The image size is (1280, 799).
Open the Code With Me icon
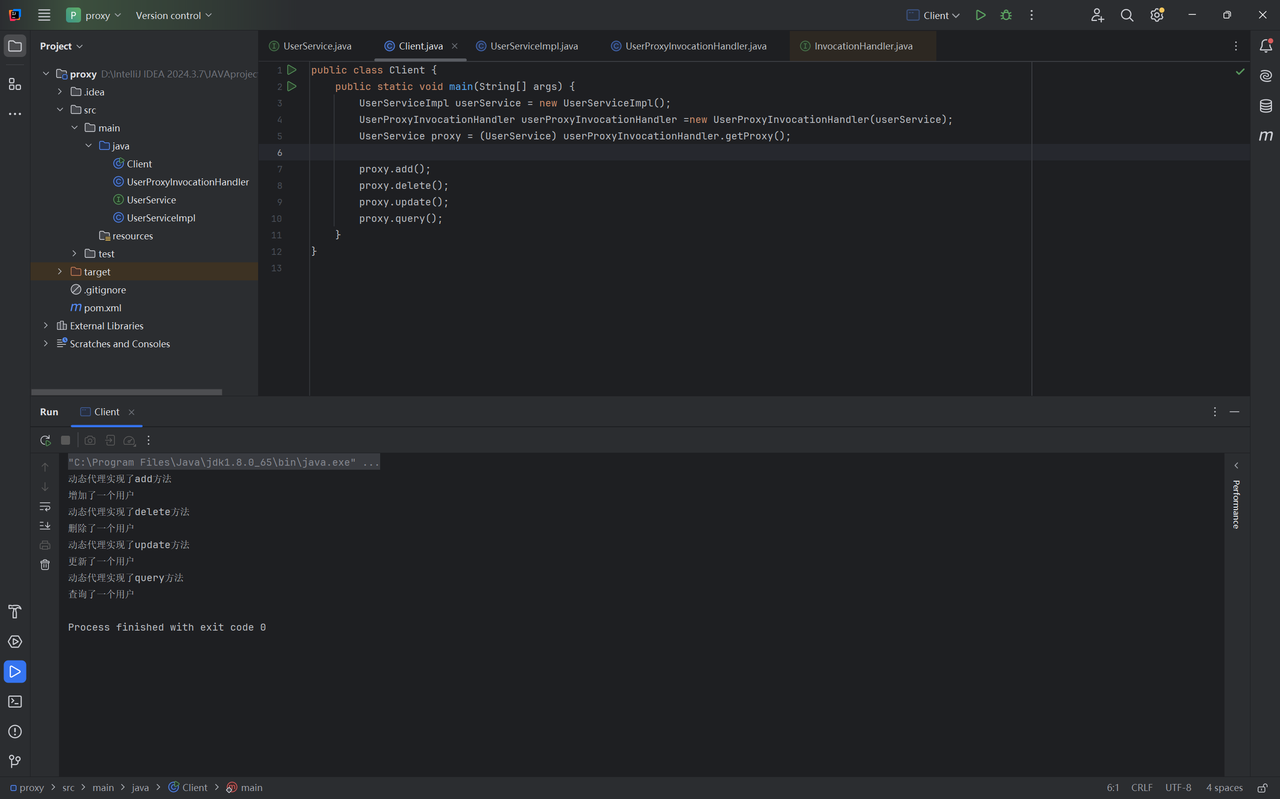tap(1097, 15)
